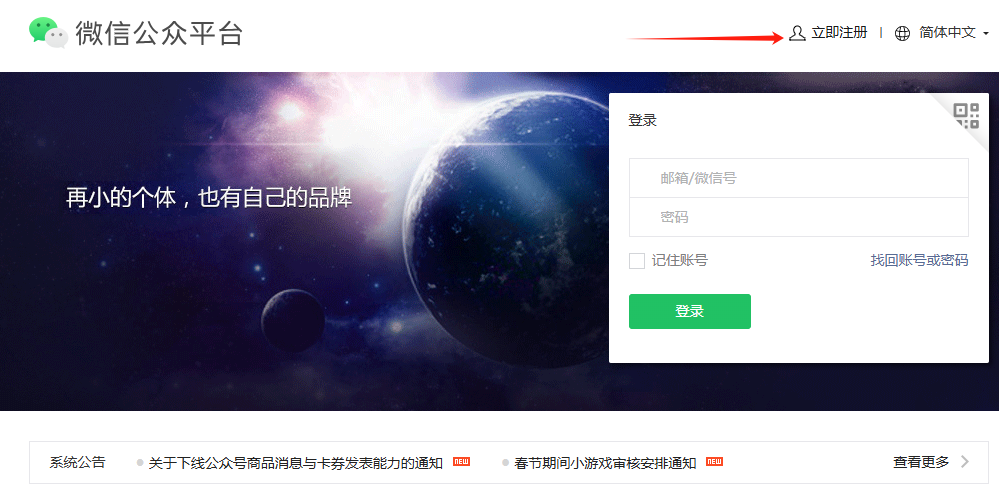Click the NEW badge after 卡券发表能力的通知
The image size is (999, 498).
point(461,462)
